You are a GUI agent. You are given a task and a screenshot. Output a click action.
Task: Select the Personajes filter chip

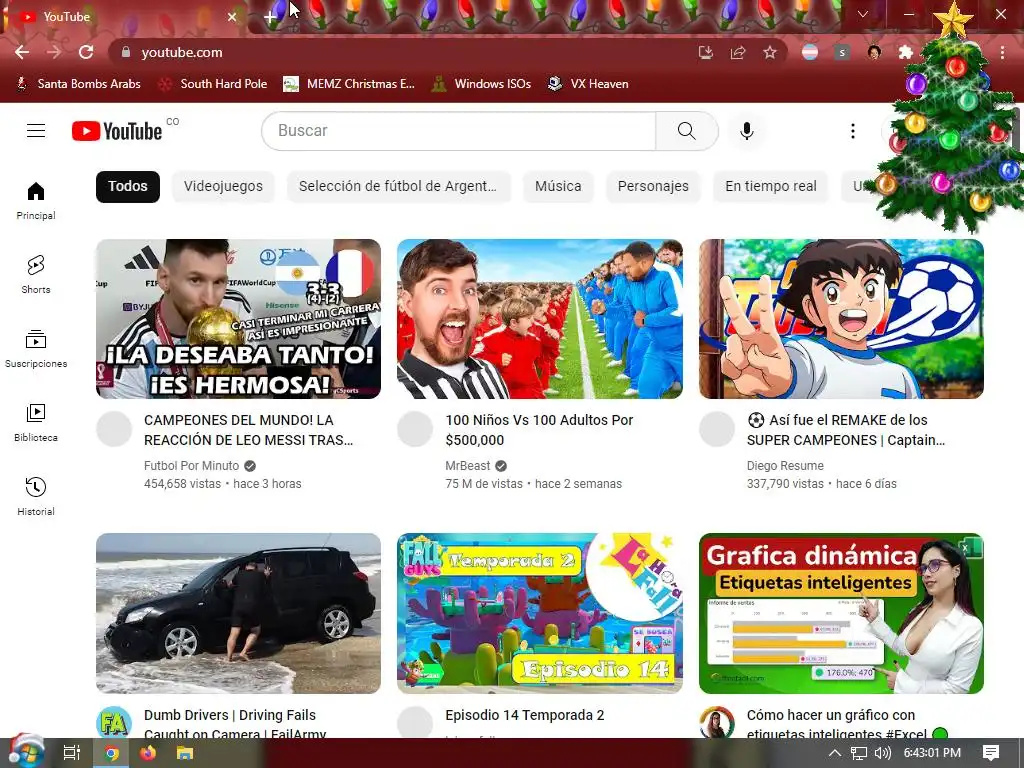point(653,186)
